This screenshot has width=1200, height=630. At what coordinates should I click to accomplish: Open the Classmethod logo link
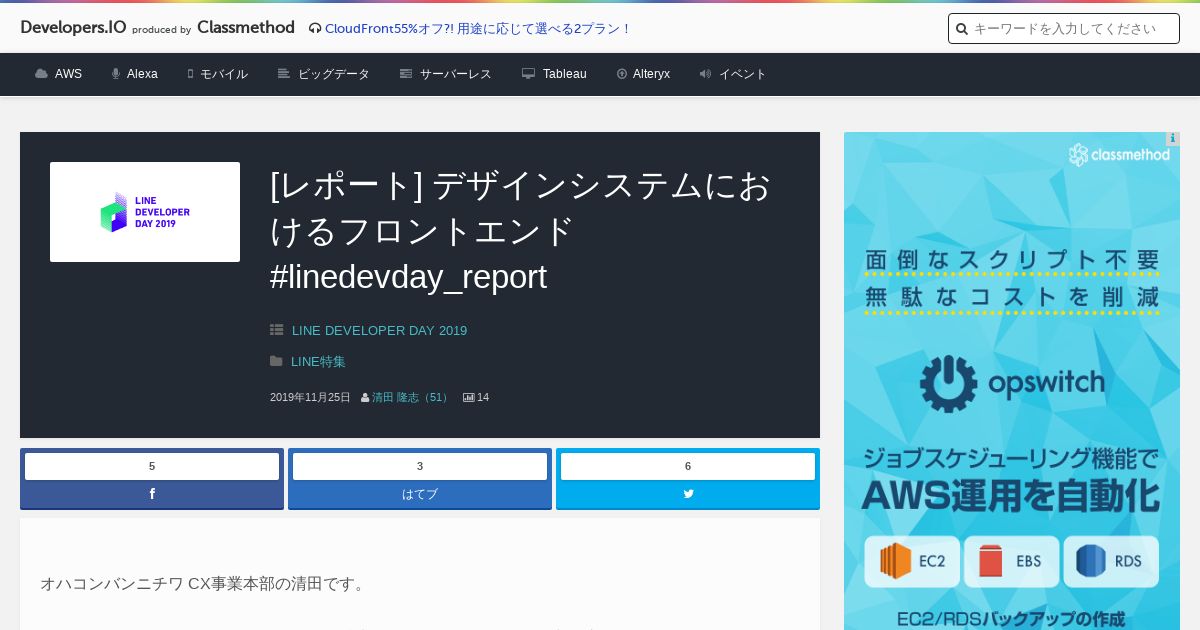tap(246, 28)
